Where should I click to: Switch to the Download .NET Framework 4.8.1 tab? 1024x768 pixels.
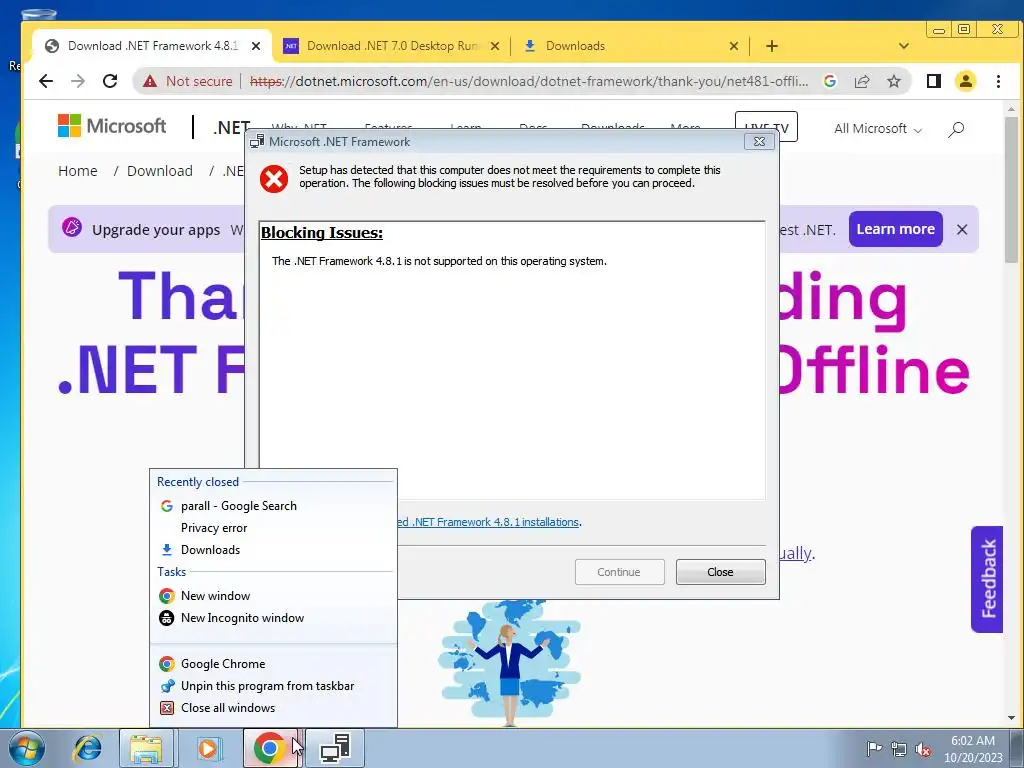[152, 46]
